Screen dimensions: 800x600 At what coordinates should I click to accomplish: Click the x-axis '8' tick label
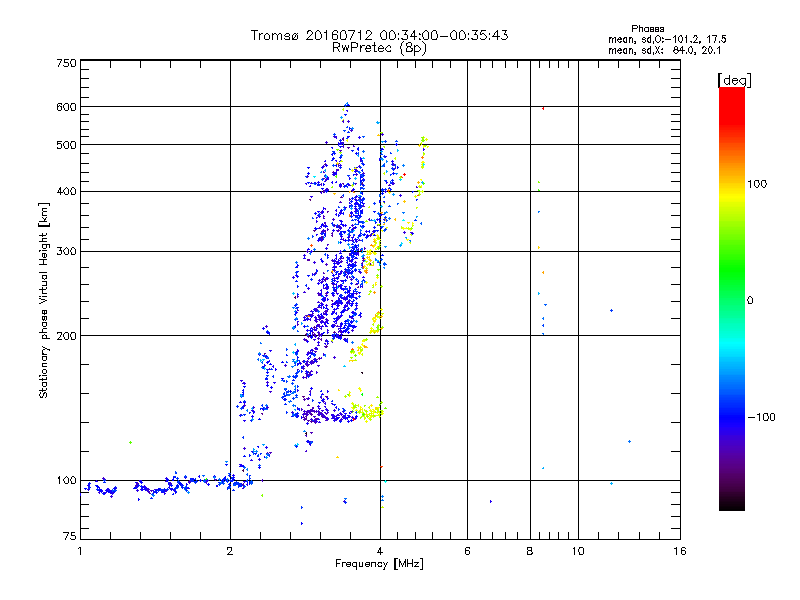pyautogui.click(x=530, y=551)
